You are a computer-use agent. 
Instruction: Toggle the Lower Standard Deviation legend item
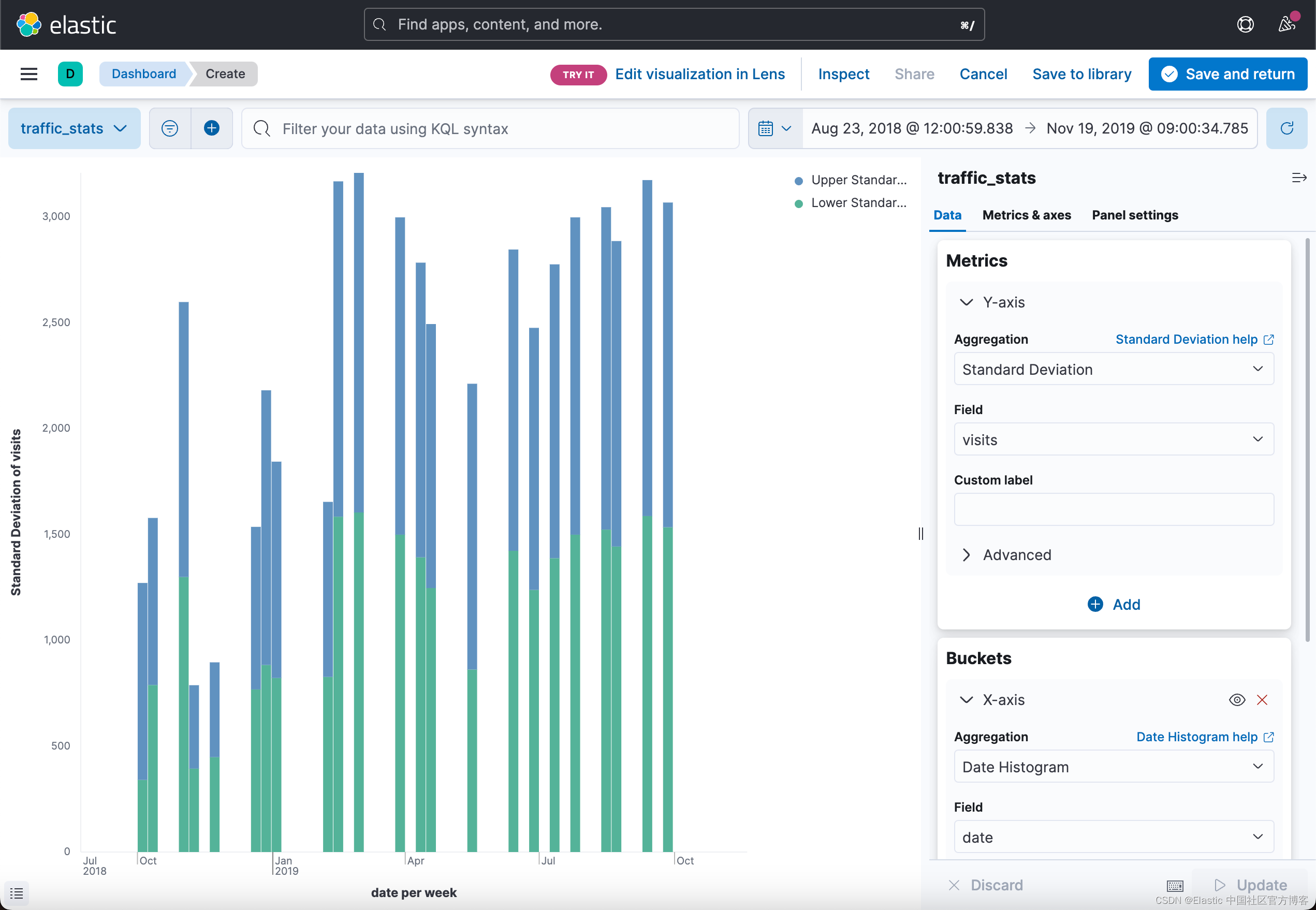(x=850, y=202)
